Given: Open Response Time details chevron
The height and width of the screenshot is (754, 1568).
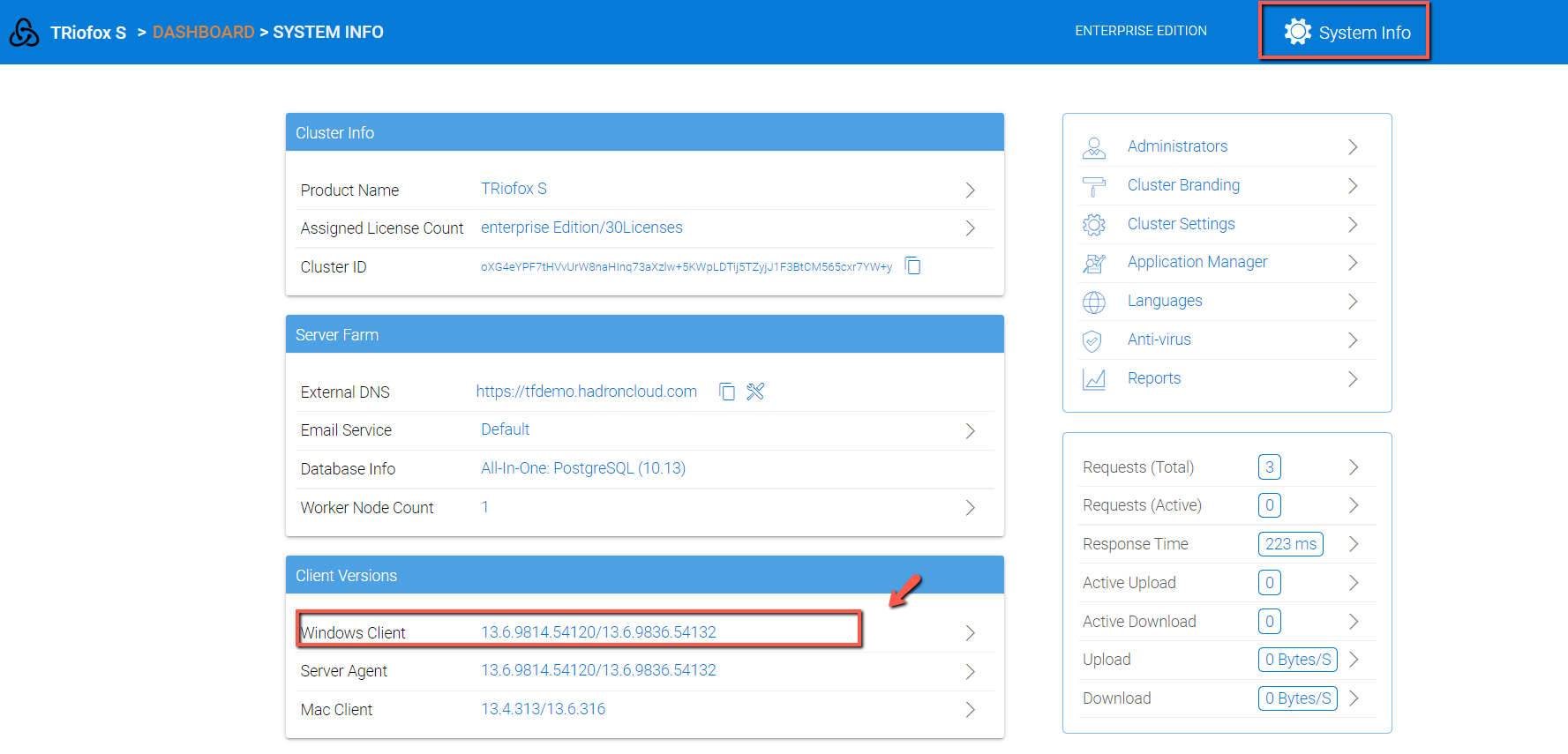Looking at the screenshot, I should tap(1354, 544).
